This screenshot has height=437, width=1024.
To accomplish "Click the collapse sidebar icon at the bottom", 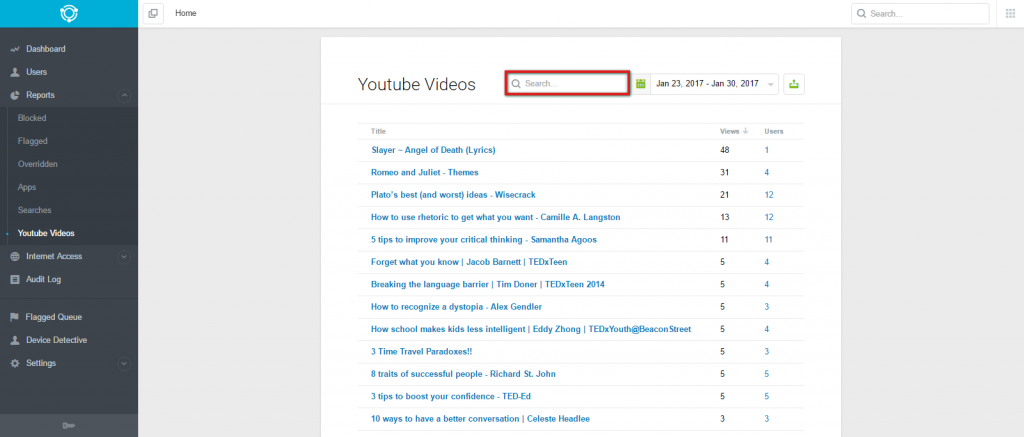I will pyautogui.click(x=69, y=426).
